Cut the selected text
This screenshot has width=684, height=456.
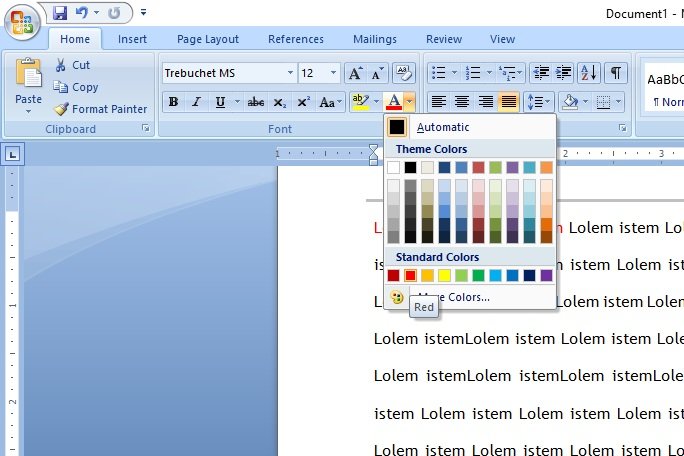(x=72, y=65)
